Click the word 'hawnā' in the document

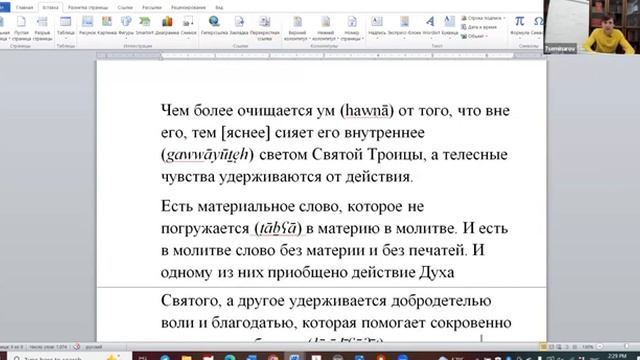tap(367, 111)
